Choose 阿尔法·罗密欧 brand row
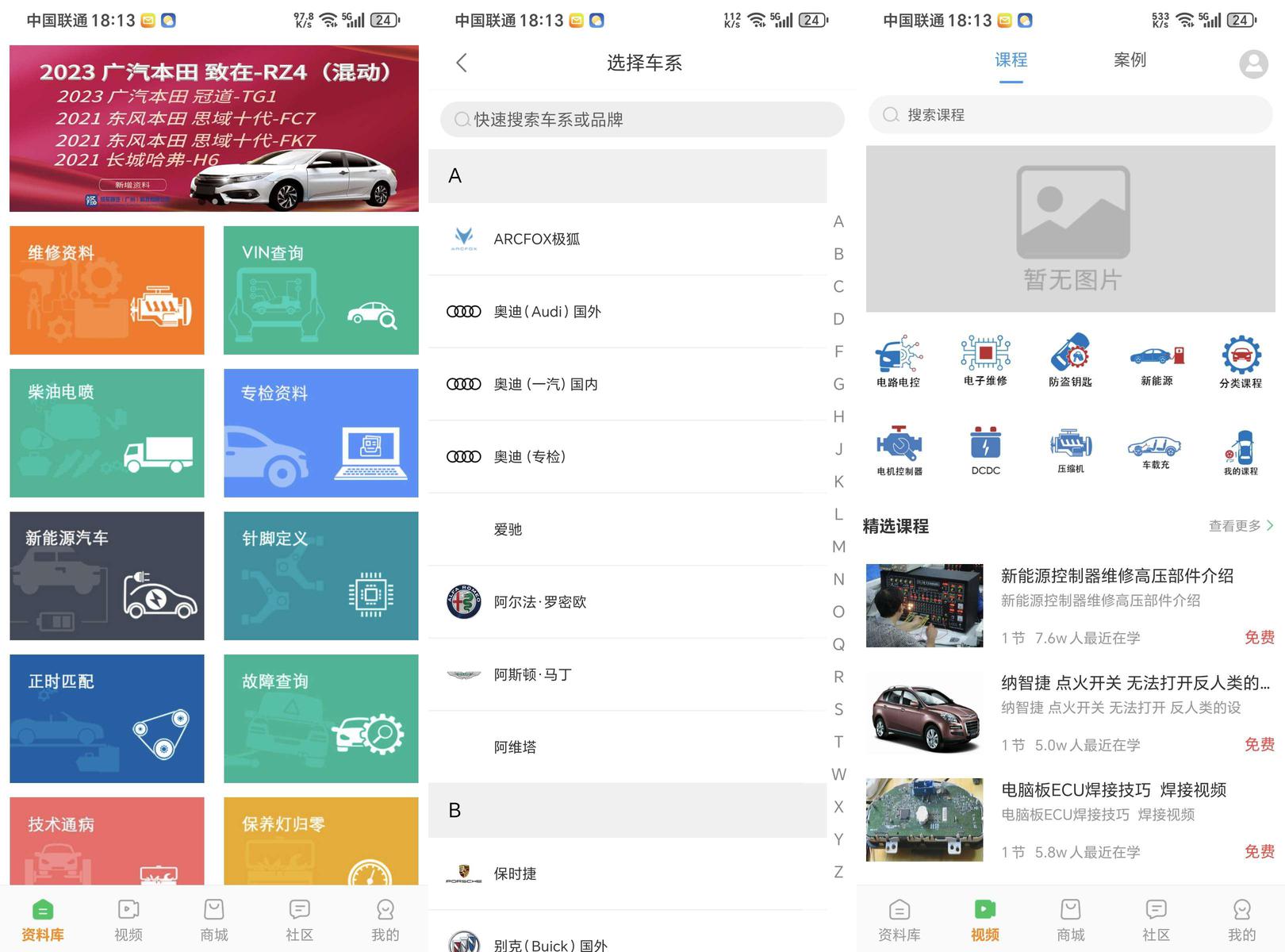 pyautogui.click(x=627, y=602)
